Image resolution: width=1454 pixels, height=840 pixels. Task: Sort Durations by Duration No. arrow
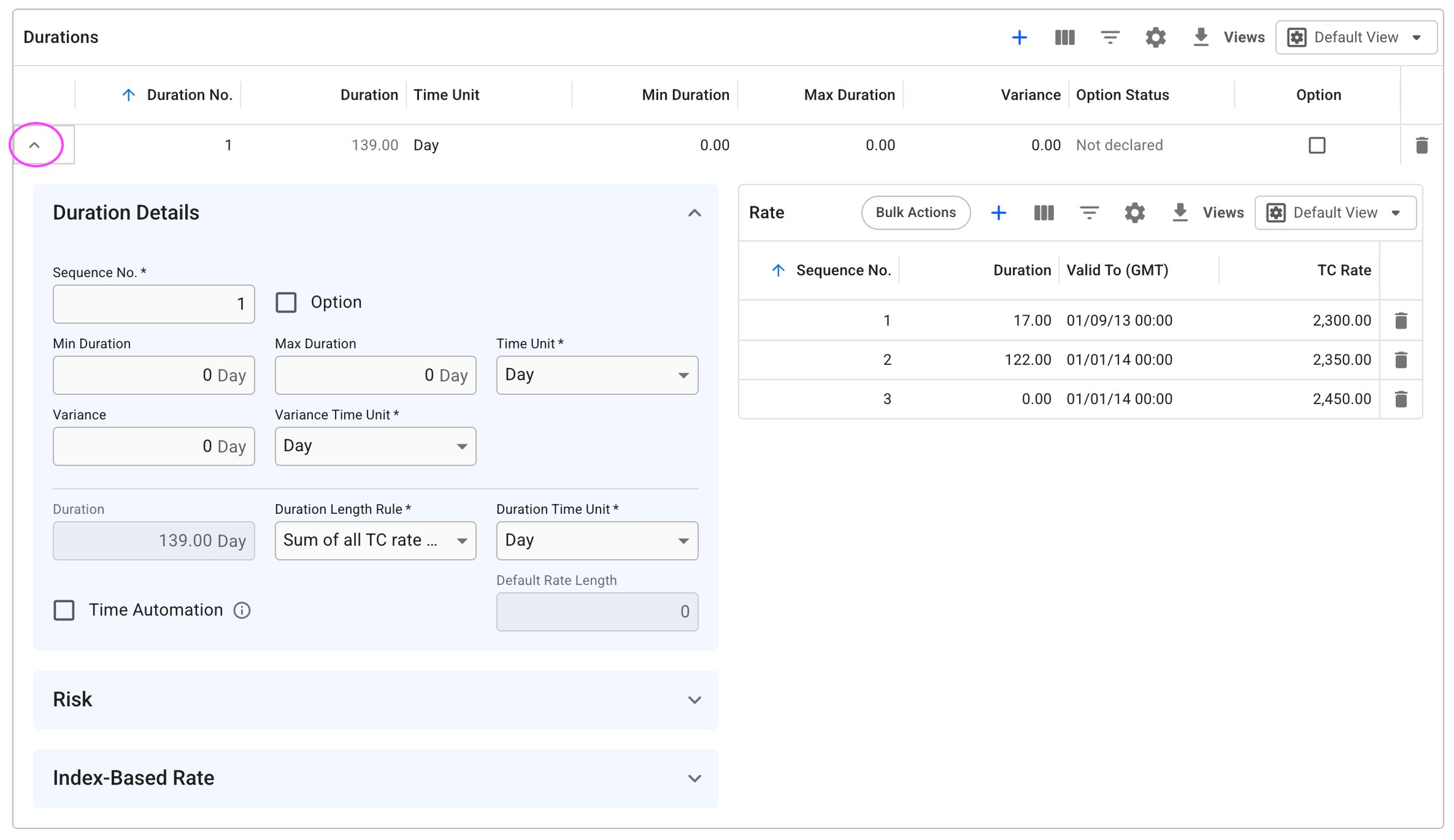[129, 95]
